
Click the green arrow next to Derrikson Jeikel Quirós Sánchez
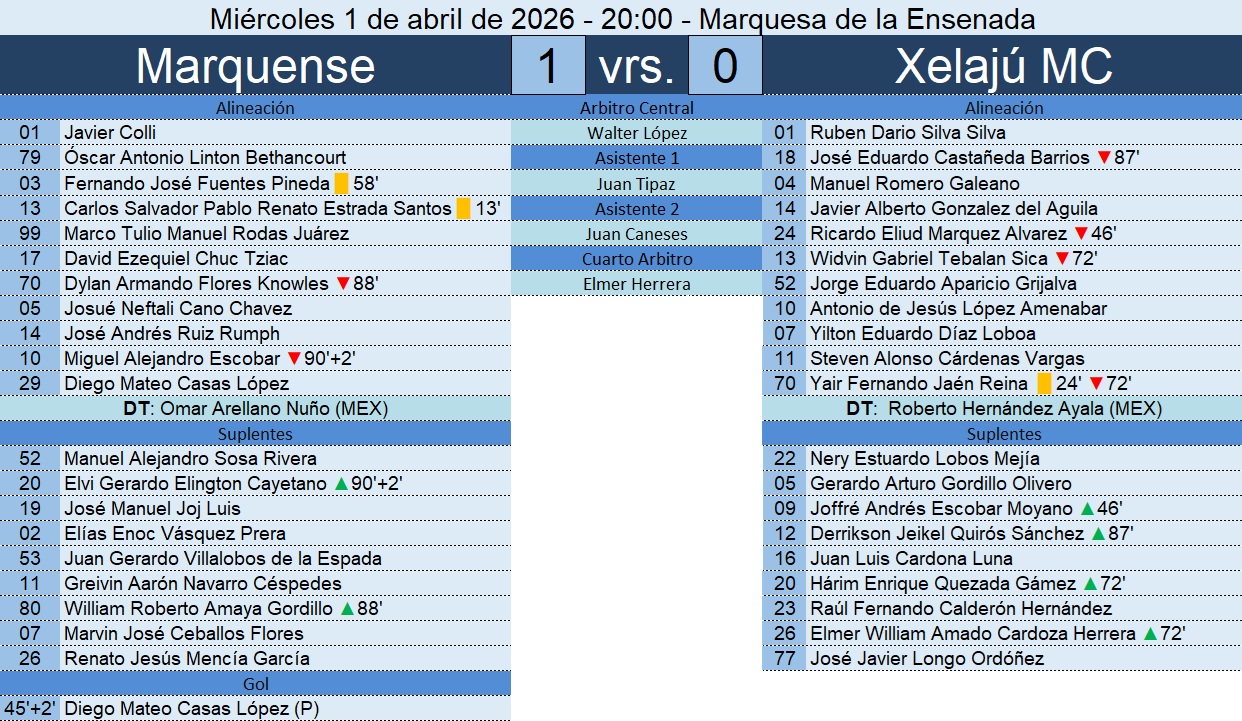tap(1098, 534)
